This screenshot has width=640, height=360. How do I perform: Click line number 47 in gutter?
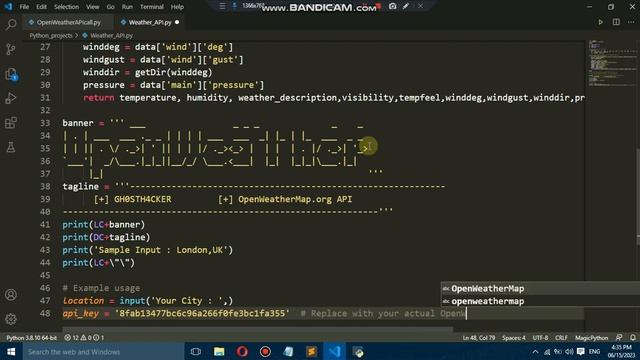(45, 301)
